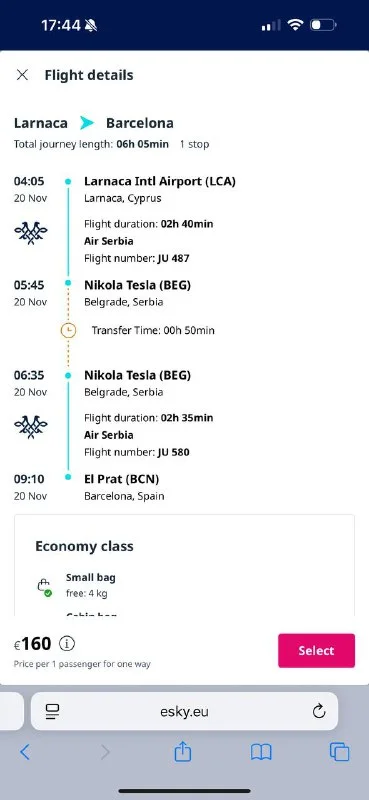Tap the price info icon next to €160
The image size is (369, 800).
67,643
